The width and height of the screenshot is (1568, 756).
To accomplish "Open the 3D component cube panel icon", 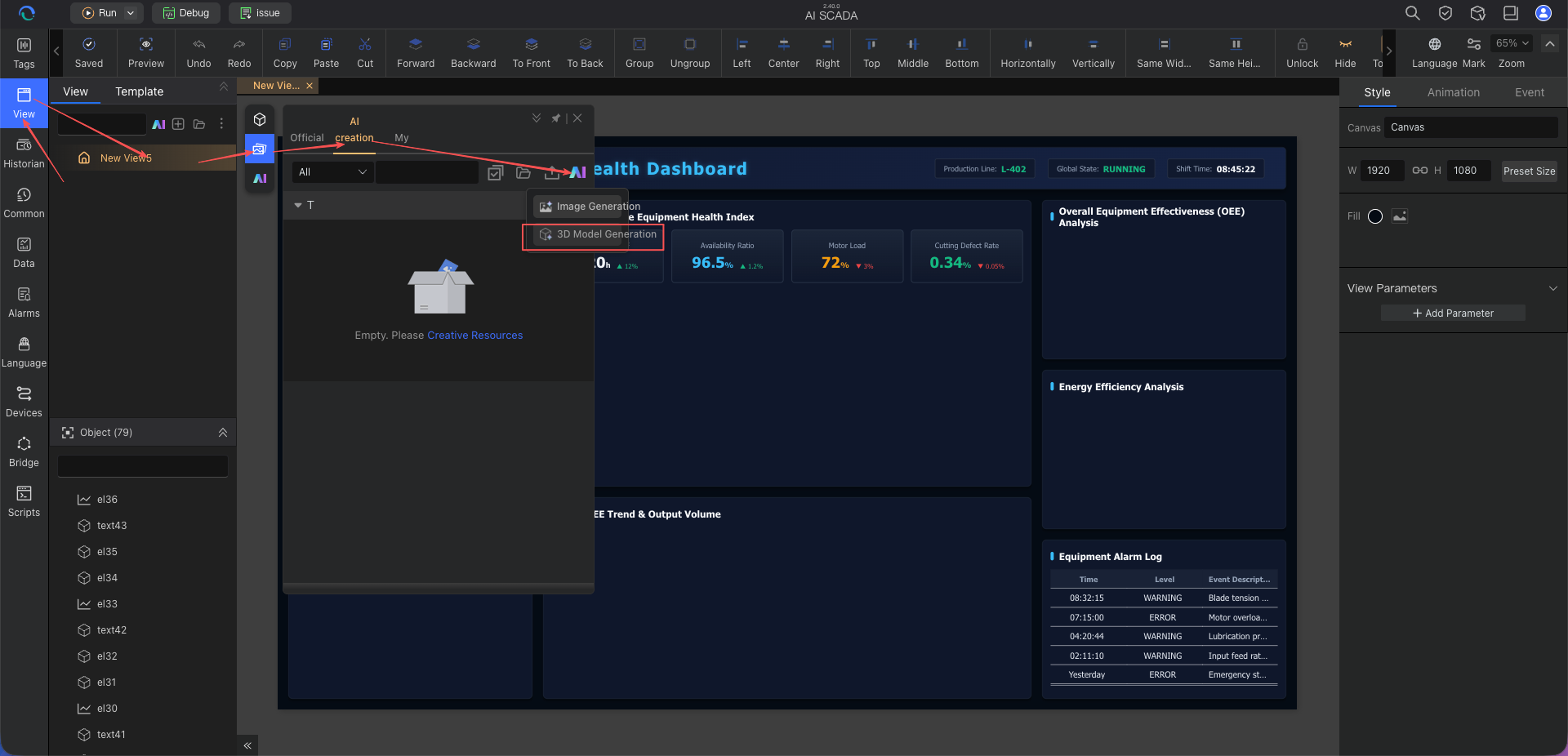I will coord(260,119).
